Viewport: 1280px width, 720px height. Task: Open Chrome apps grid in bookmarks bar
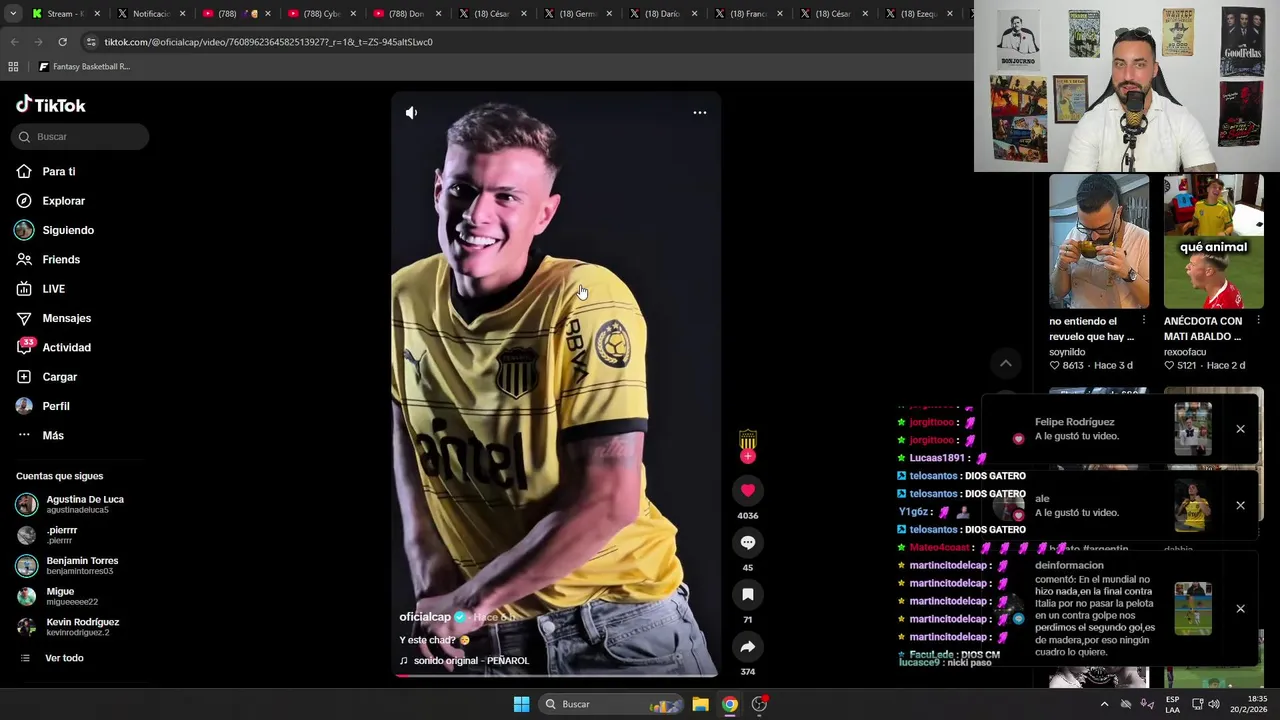(13, 67)
